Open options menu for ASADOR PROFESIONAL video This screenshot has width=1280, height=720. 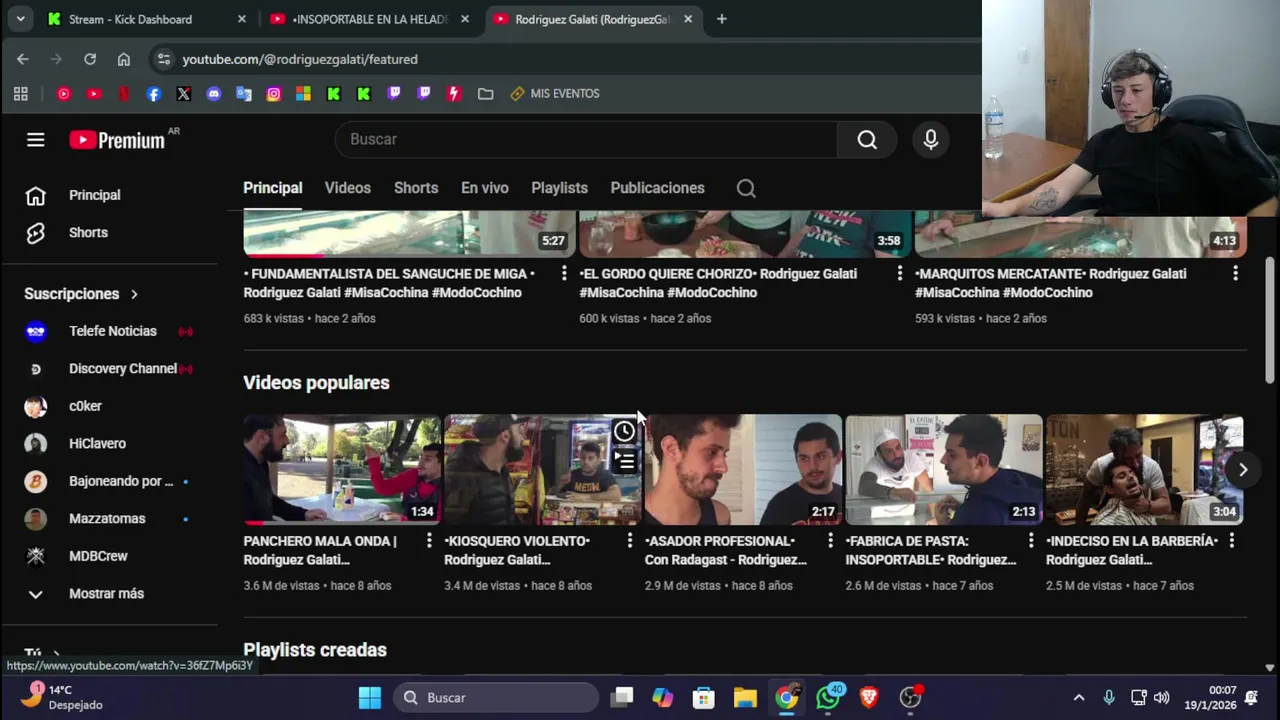pyautogui.click(x=830, y=541)
